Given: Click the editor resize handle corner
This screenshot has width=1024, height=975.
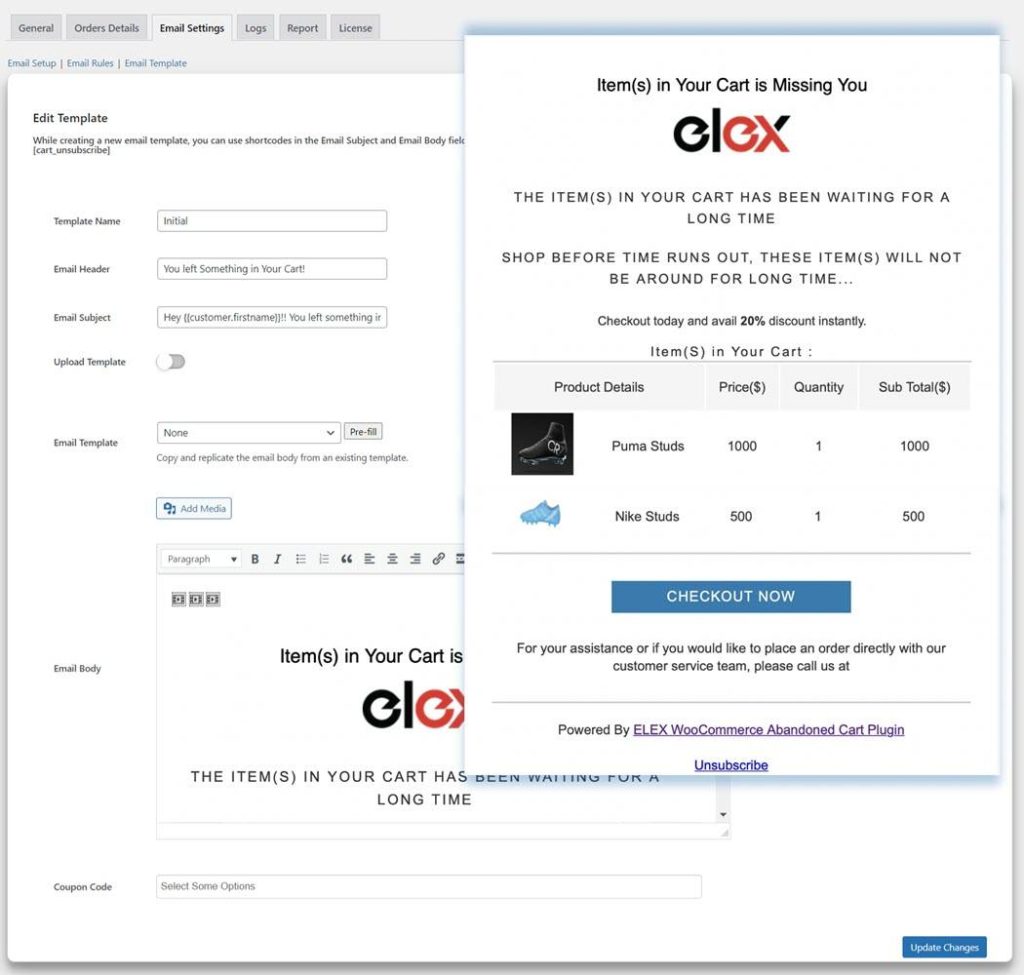Looking at the screenshot, I should pyautogui.click(x=724, y=832).
